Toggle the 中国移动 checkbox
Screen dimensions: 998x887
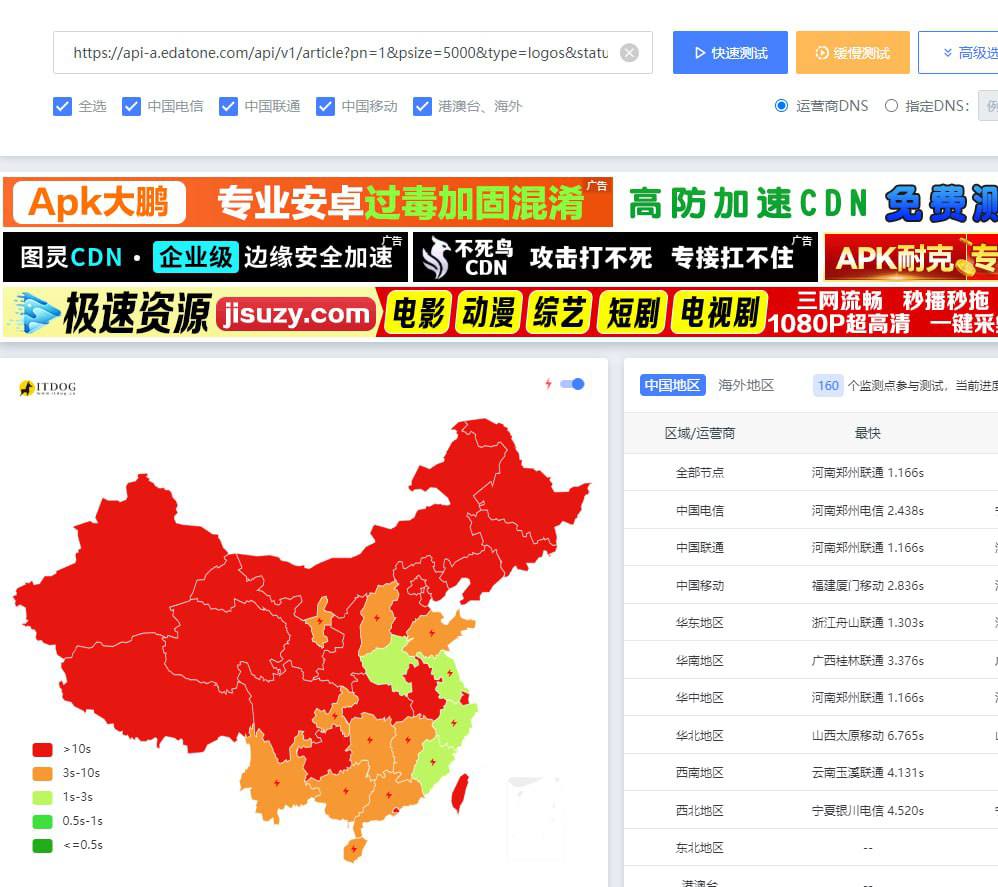point(326,106)
